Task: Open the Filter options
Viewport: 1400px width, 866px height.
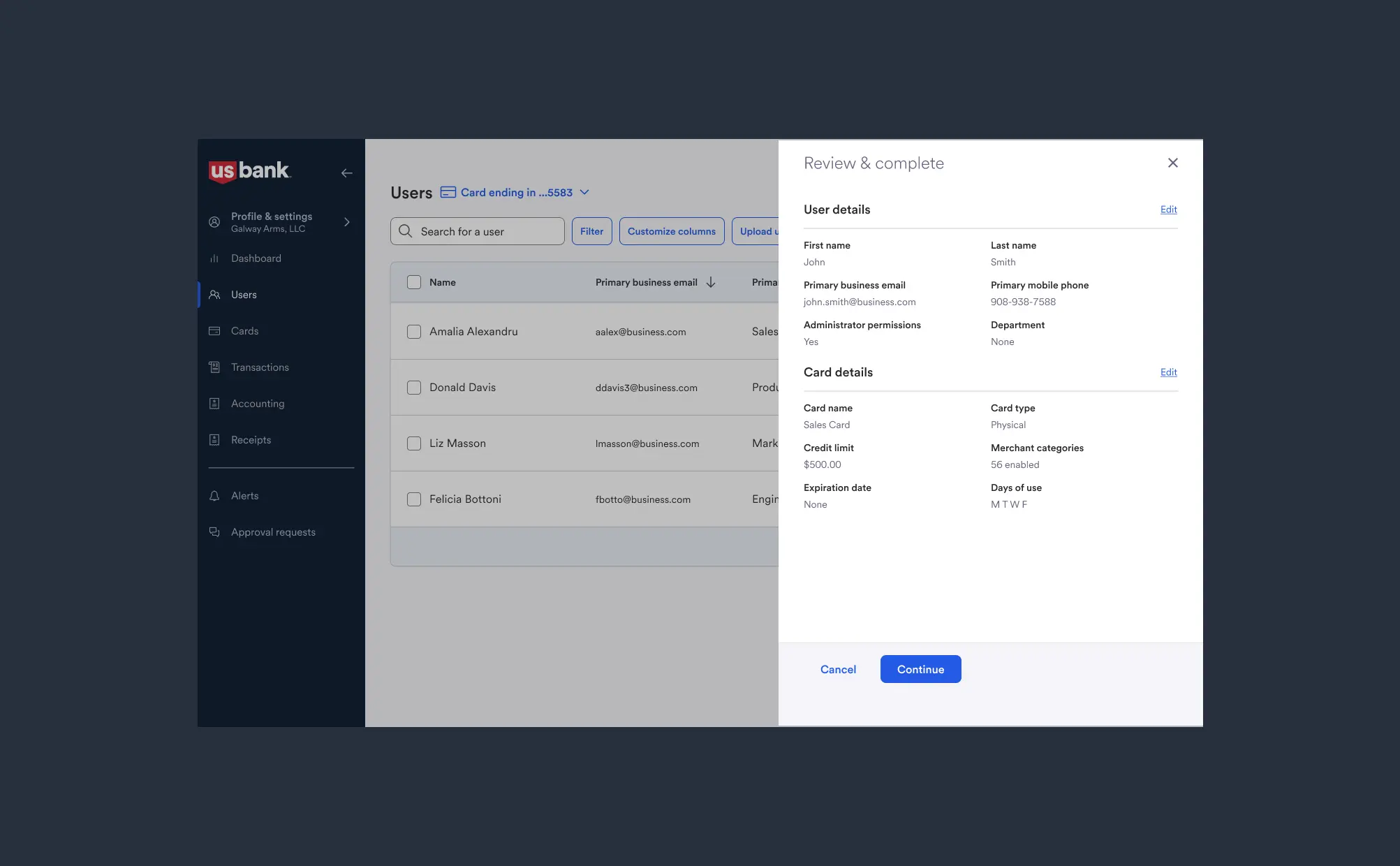Action: pos(591,231)
